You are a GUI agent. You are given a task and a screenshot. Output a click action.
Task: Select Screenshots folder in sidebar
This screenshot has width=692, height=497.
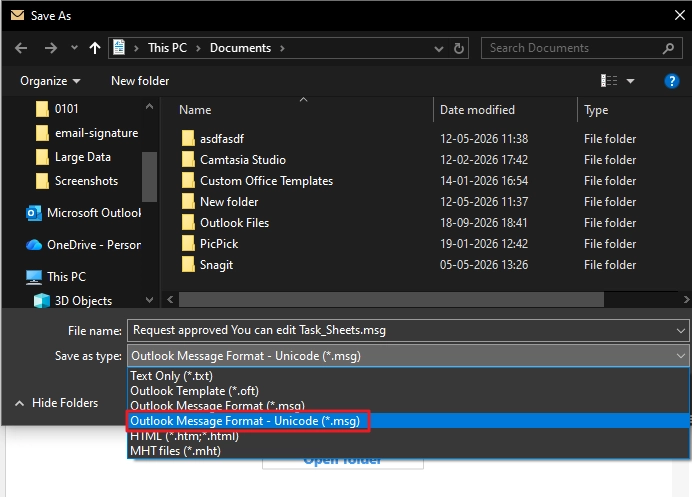coord(86,181)
